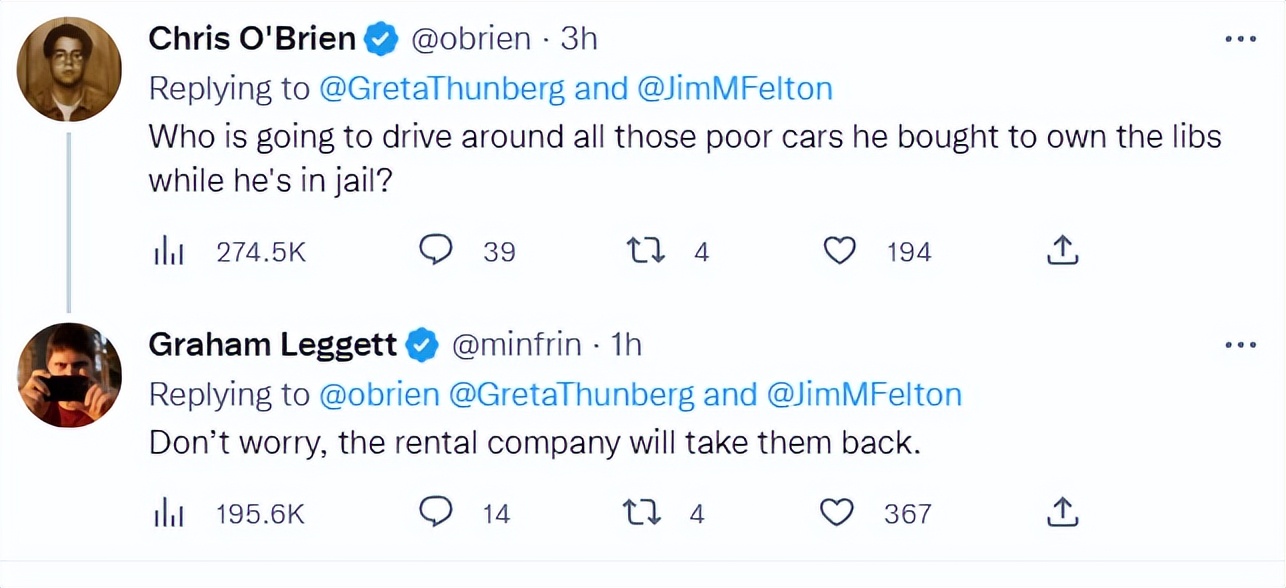The width and height of the screenshot is (1286, 588).
Task: Open the @JimMFelton mention in first tweet
Action: pos(735,89)
